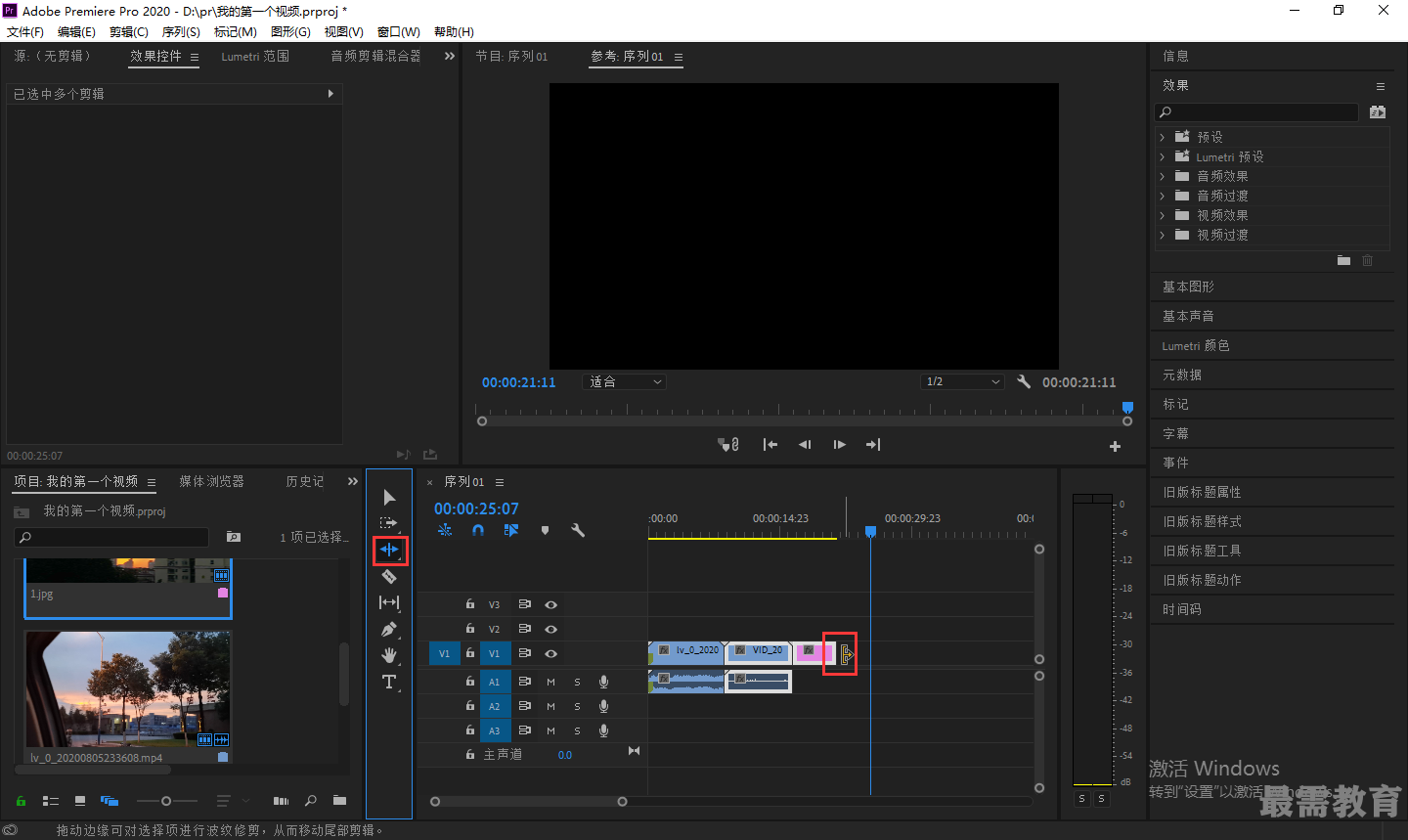
Task: Click the timeline horizontal zoom scrollbar
Action: (x=529, y=801)
